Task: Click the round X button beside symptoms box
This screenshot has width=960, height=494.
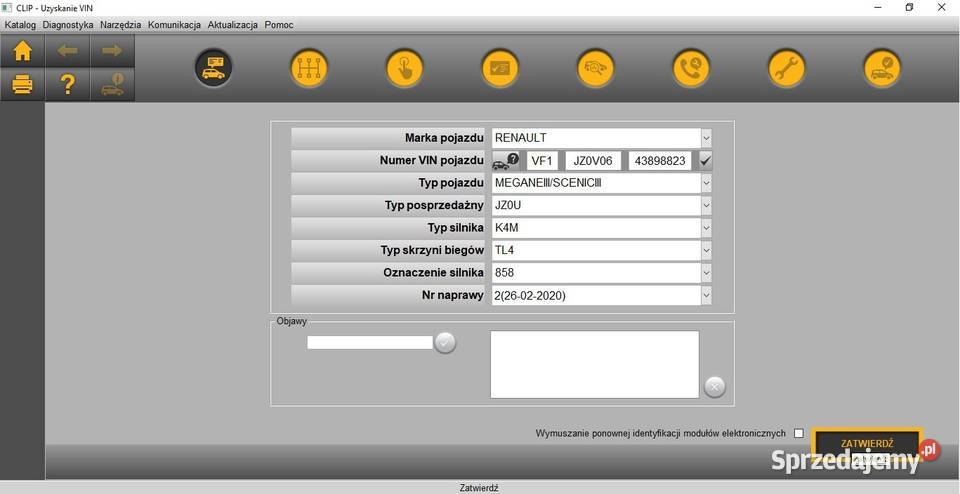Action: pos(714,387)
